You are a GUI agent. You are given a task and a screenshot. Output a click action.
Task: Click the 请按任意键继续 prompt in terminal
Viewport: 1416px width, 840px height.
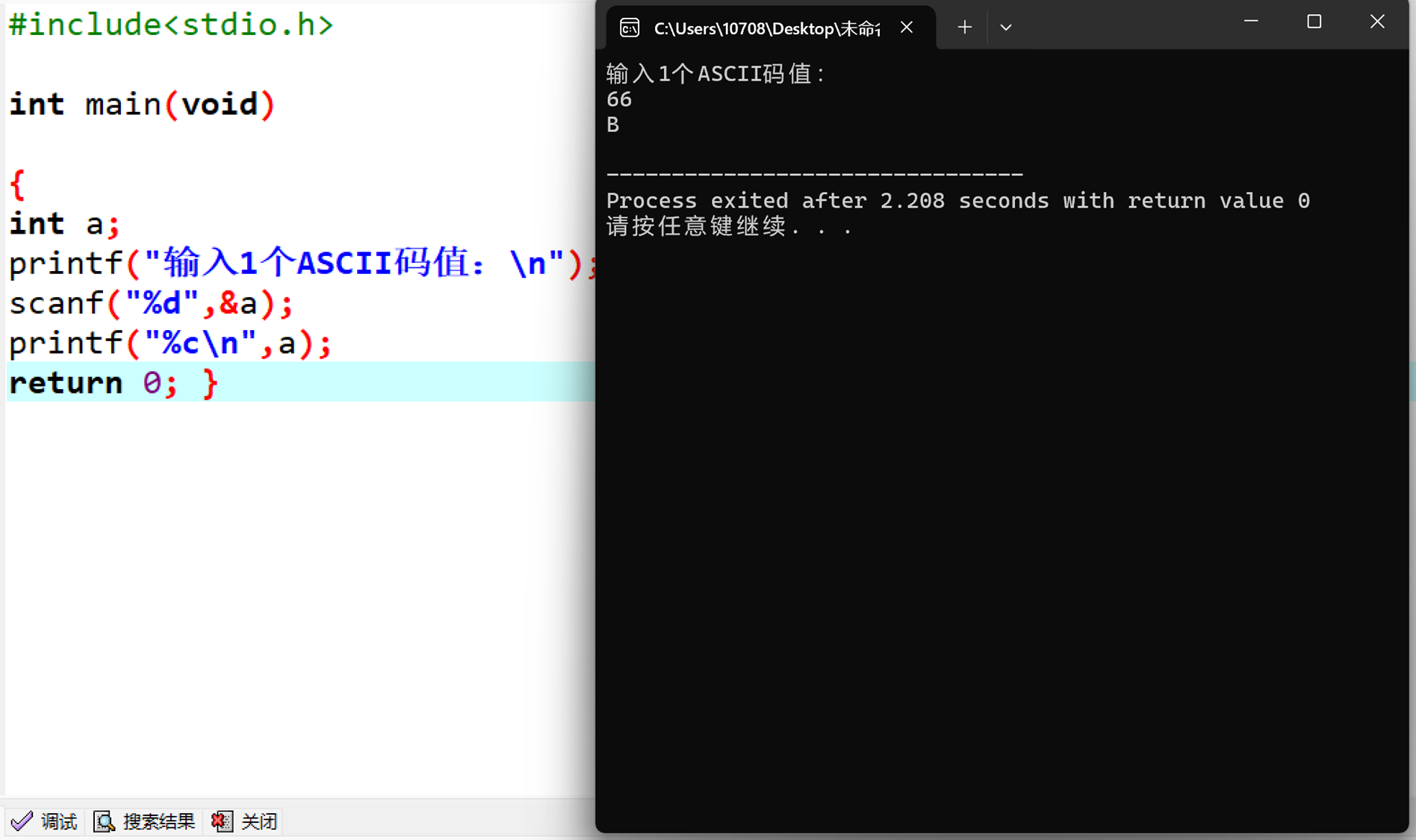point(730,226)
